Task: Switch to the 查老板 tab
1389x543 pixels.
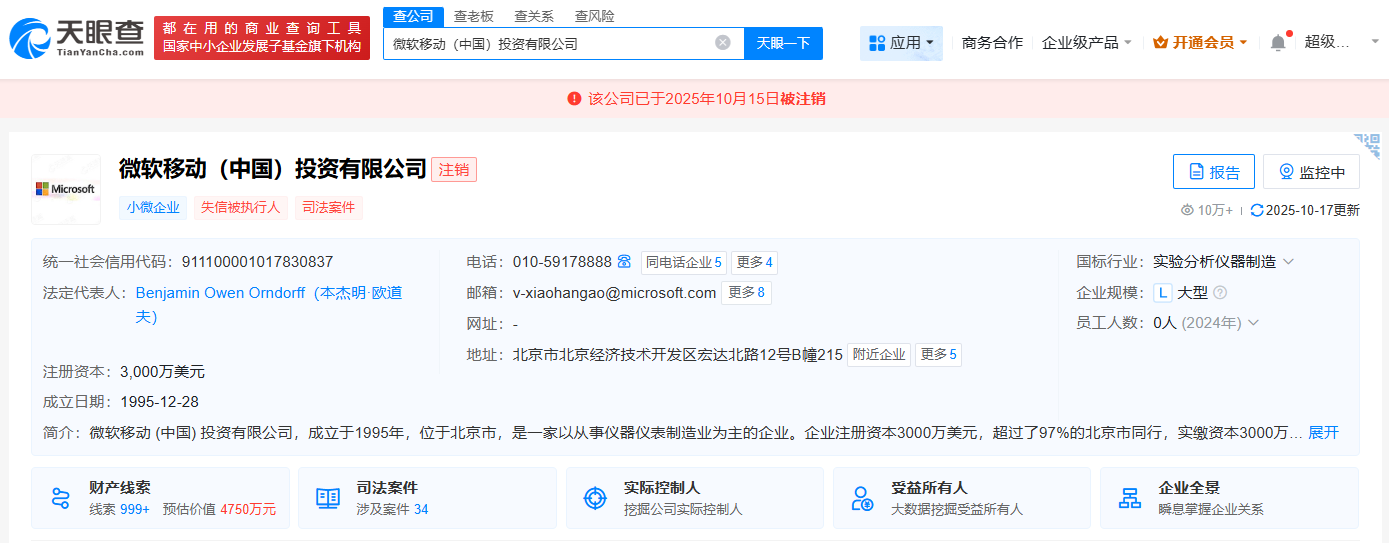Action: (x=474, y=16)
